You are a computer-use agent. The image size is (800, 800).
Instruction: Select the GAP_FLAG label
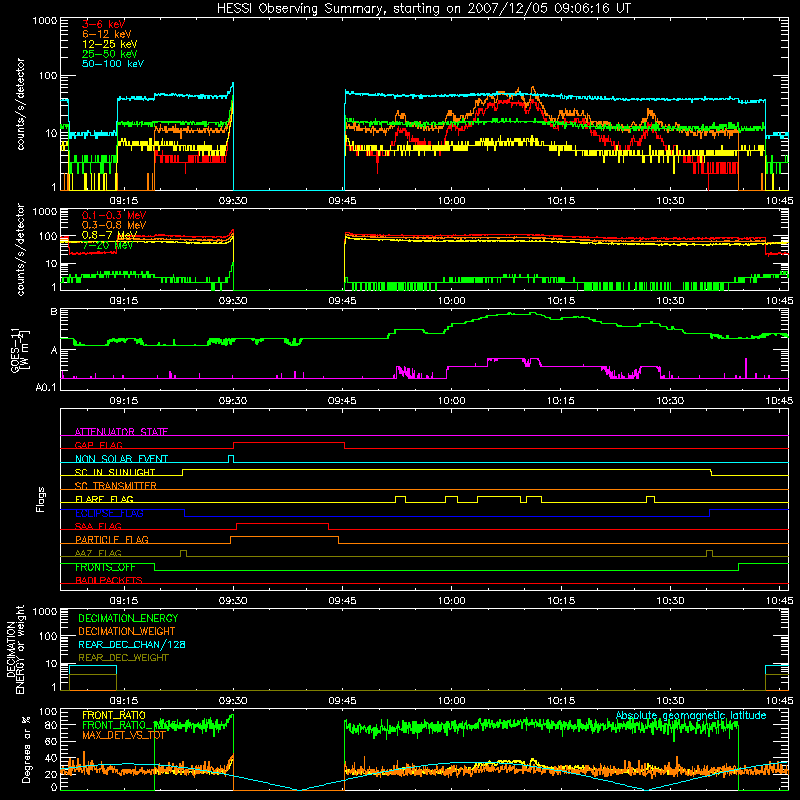click(x=98, y=445)
